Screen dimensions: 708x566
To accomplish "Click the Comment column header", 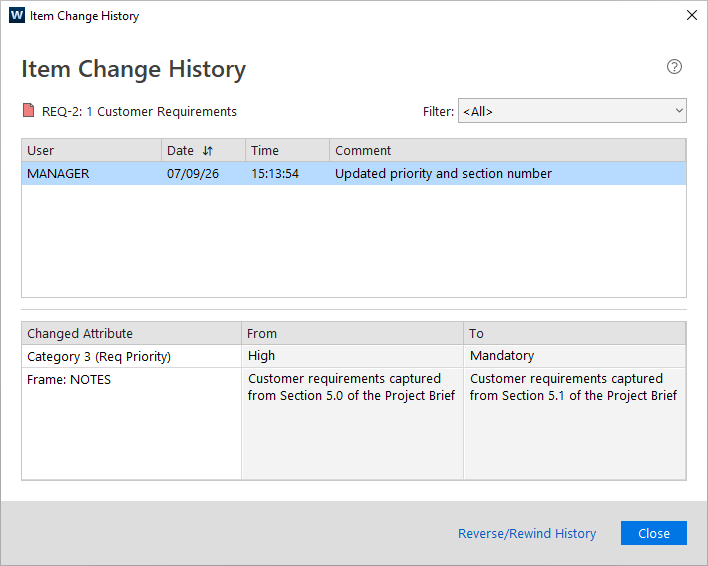I will 508,150.
